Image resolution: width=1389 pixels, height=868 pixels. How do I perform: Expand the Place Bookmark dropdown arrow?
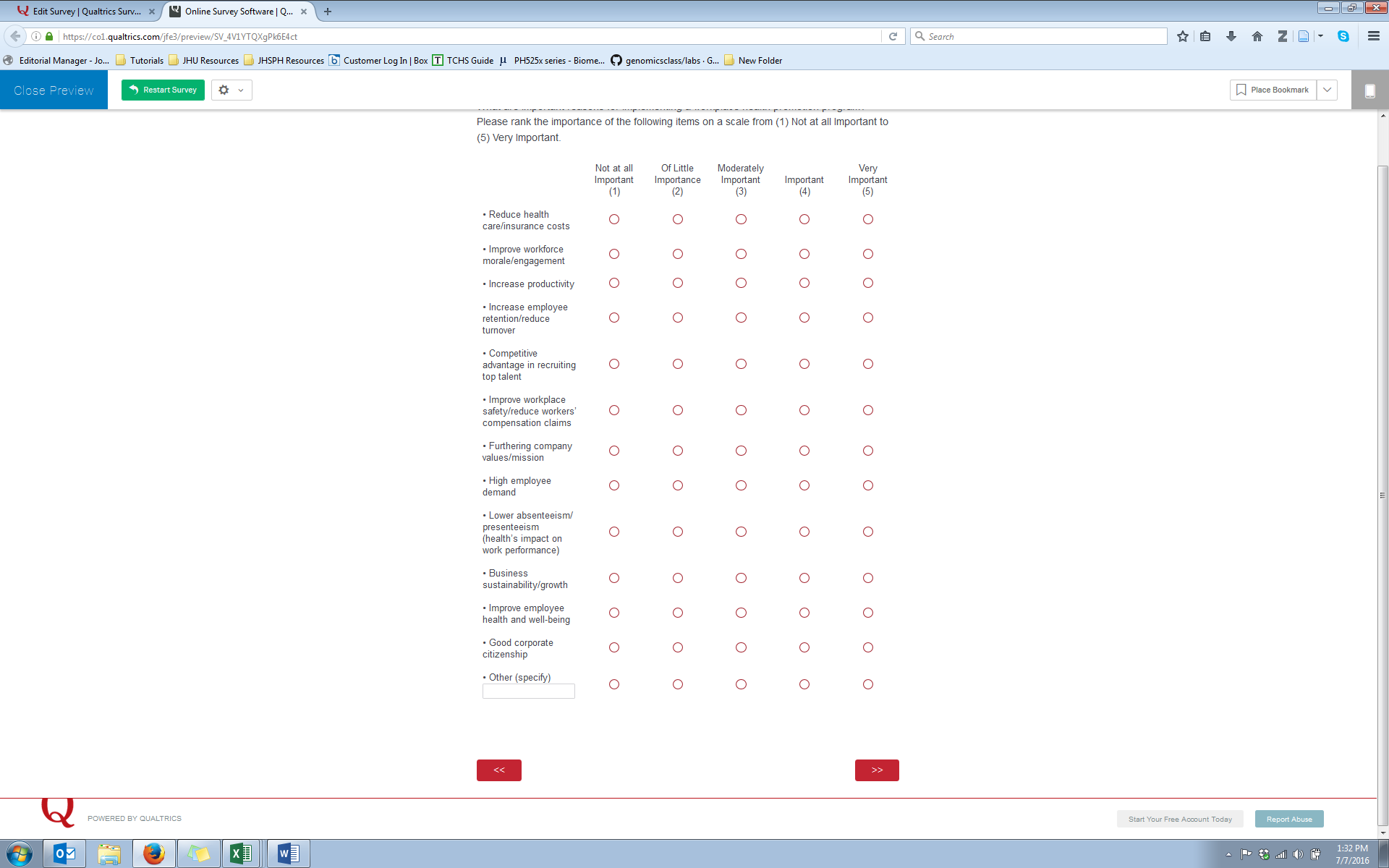(1327, 90)
